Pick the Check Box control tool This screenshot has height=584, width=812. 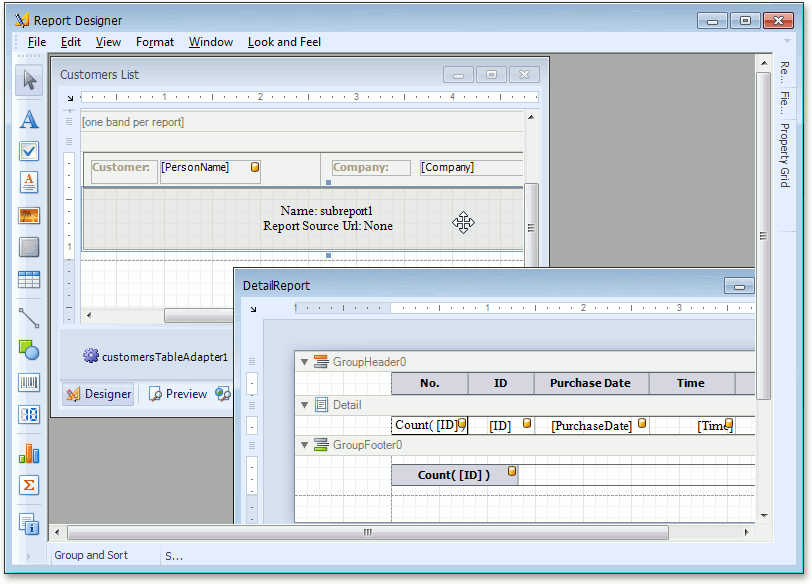coord(29,151)
